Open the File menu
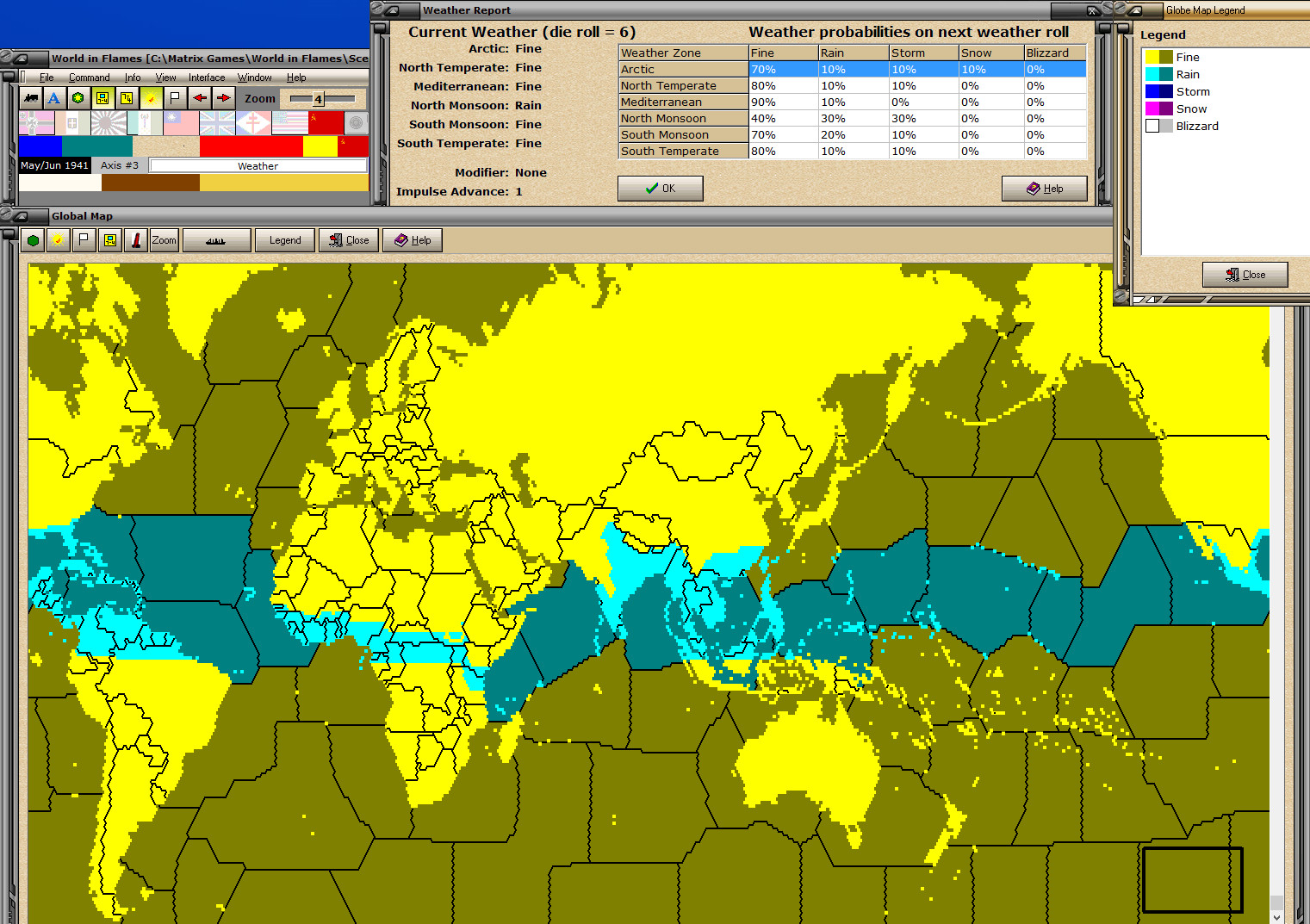 [x=47, y=78]
